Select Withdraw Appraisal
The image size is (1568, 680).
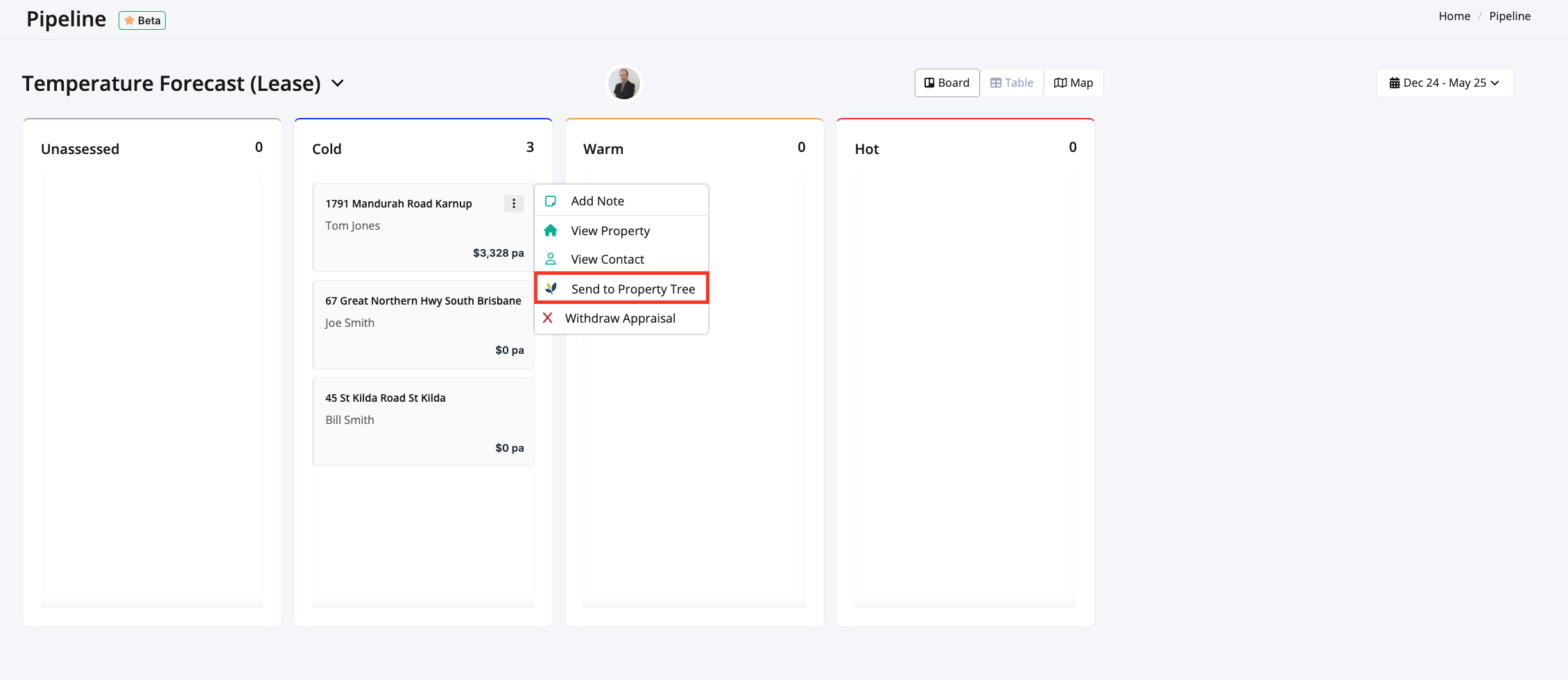621,318
